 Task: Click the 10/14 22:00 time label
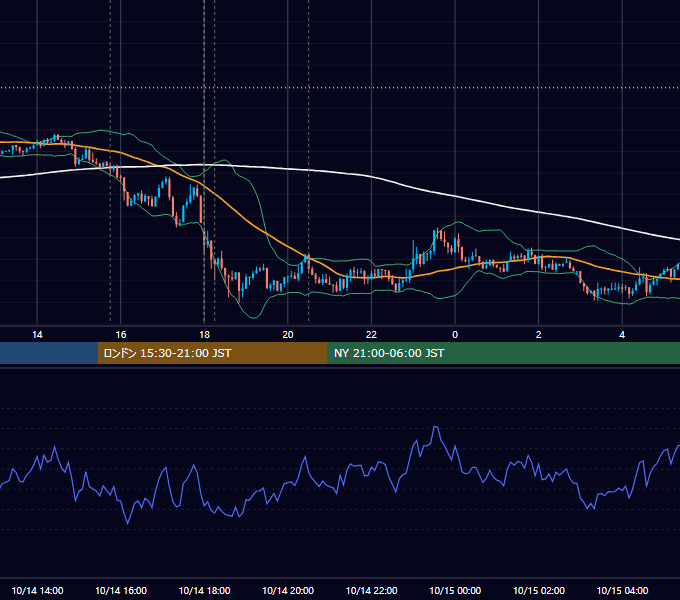click(371, 590)
